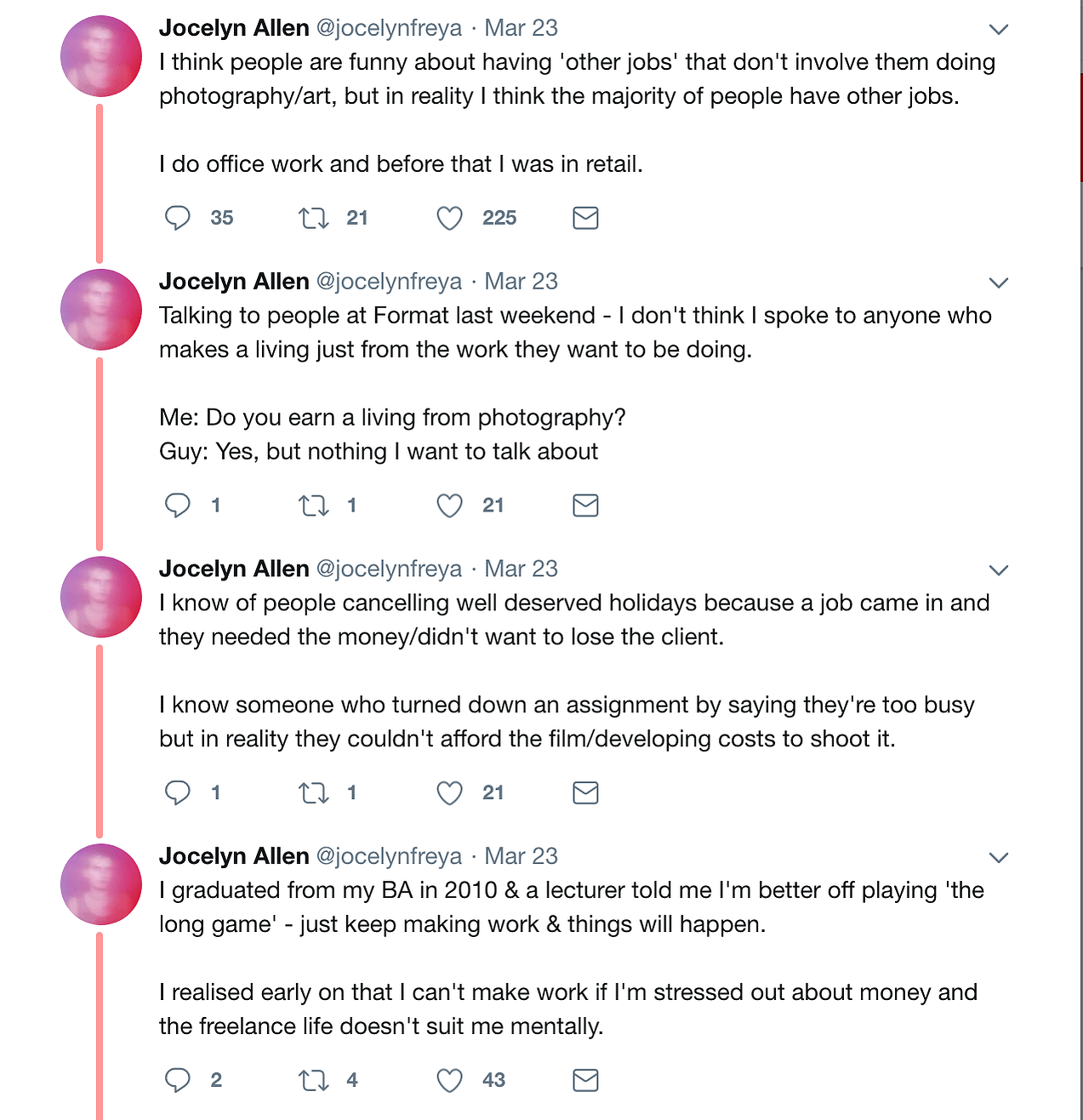Open the @jocelynfreya handle on the last tweet

[x=389, y=856]
